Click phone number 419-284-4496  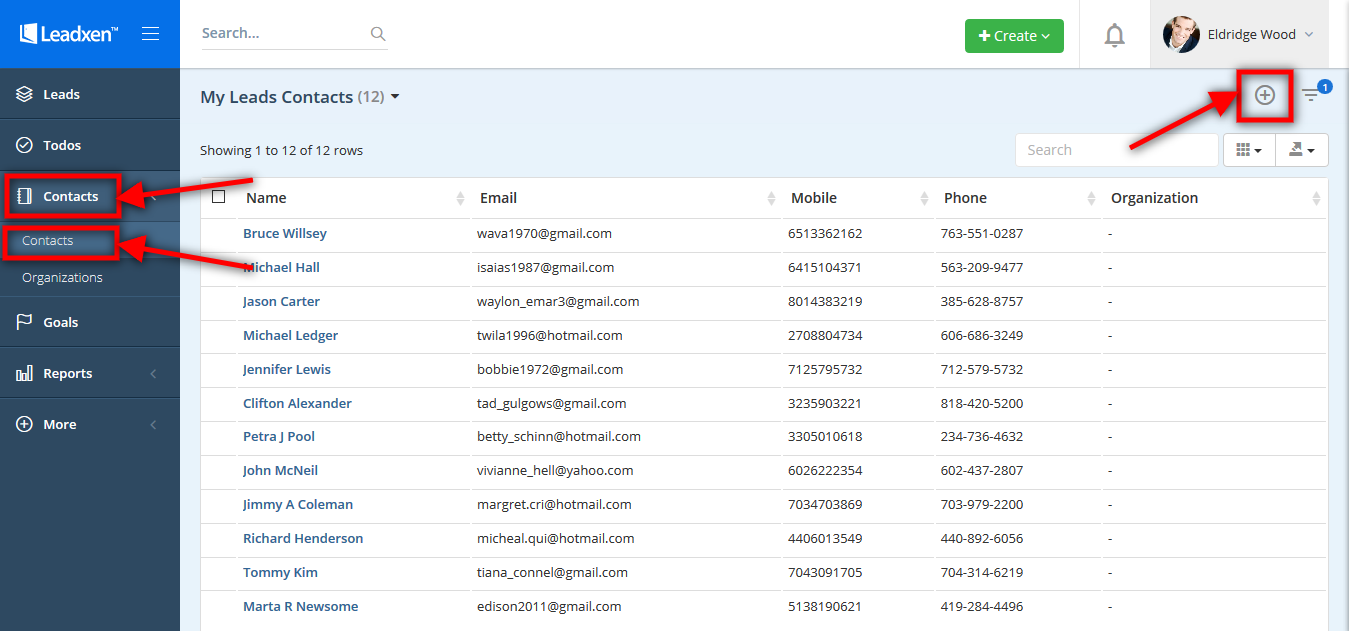click(x=982, y=607)
